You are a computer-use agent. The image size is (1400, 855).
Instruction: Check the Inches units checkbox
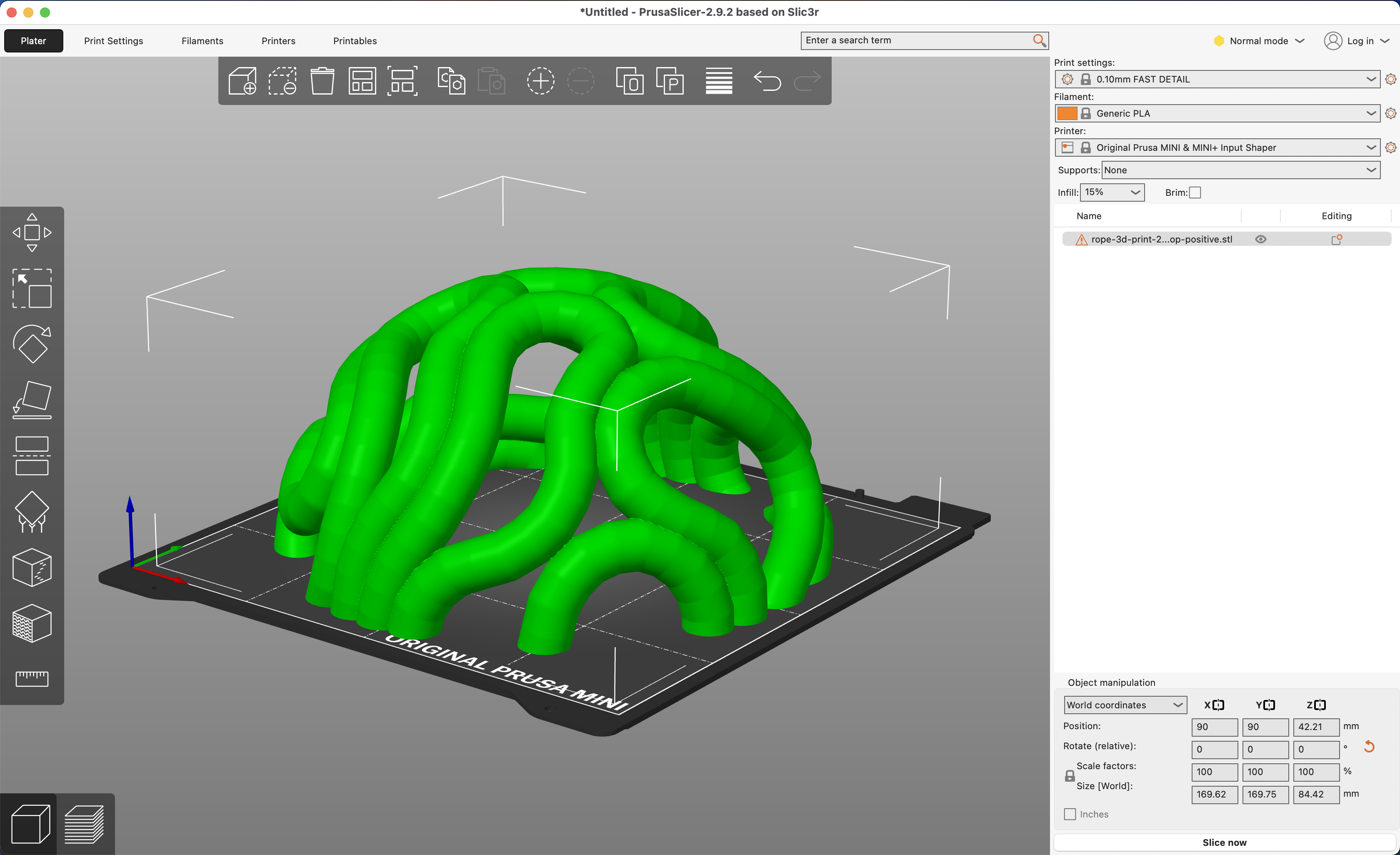pyautogui.click(x=1070, y=814)
